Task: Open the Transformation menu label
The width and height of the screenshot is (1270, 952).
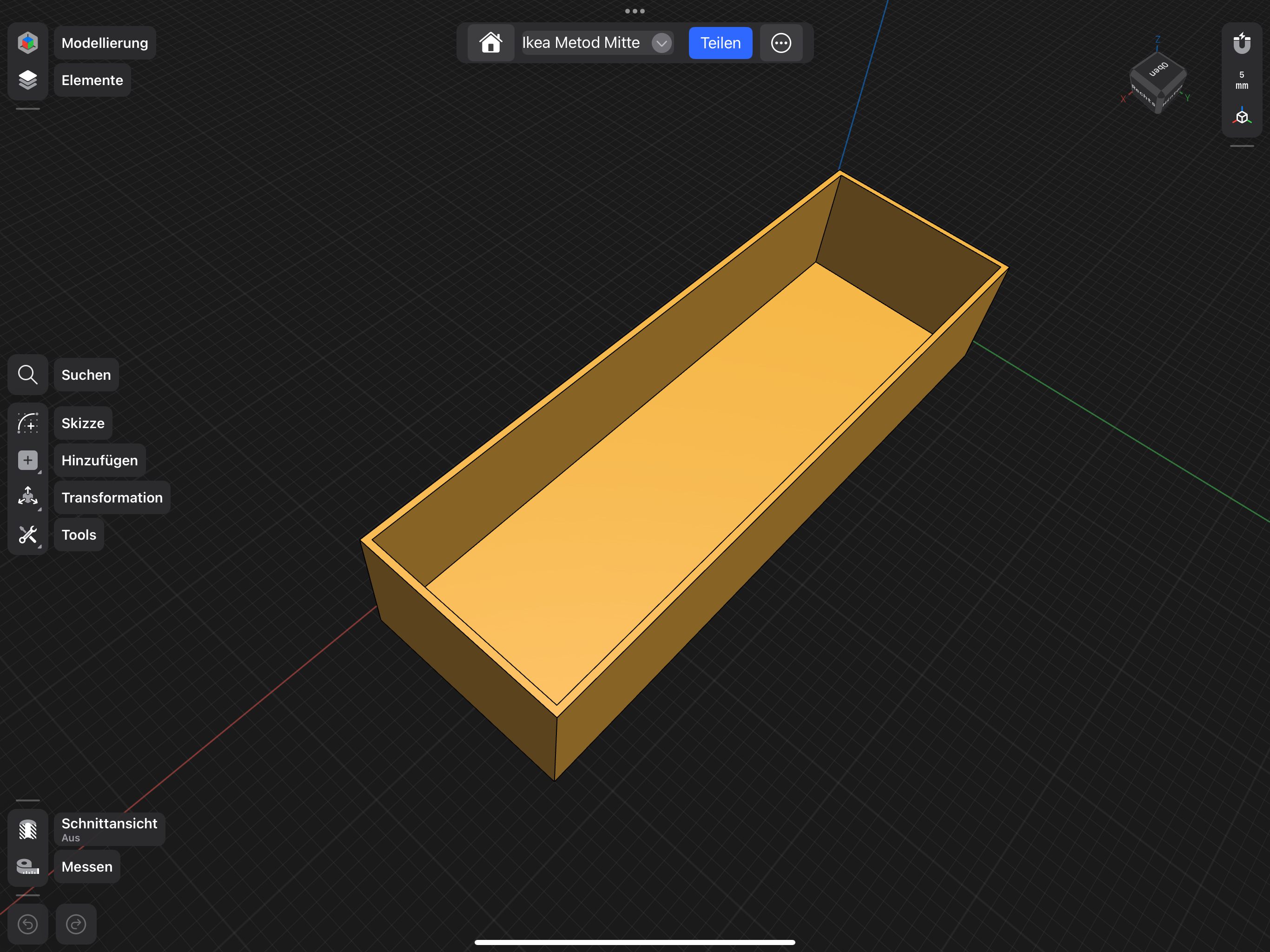Action: point(112,497)
